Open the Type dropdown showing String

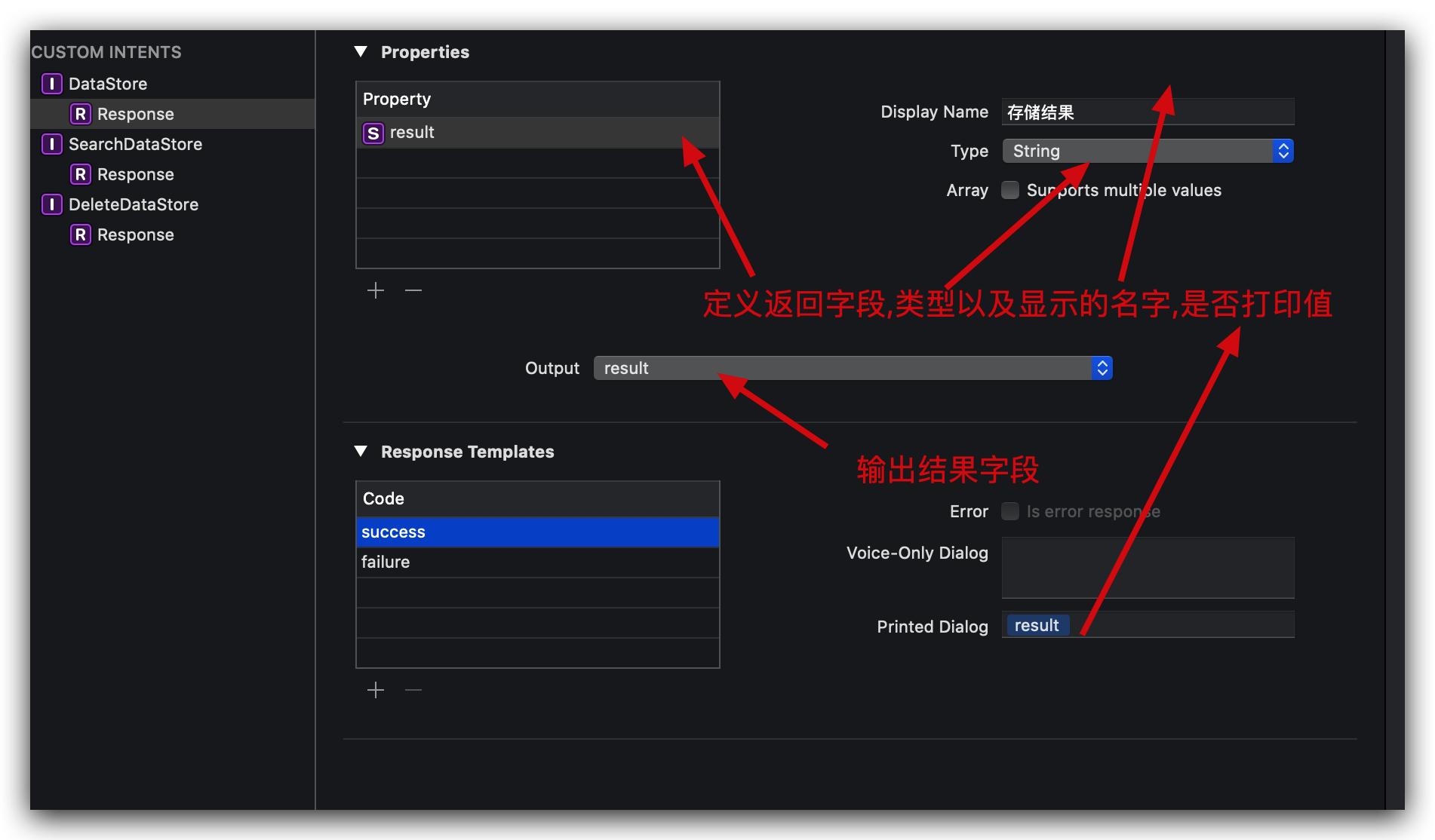coord(1147,151)
